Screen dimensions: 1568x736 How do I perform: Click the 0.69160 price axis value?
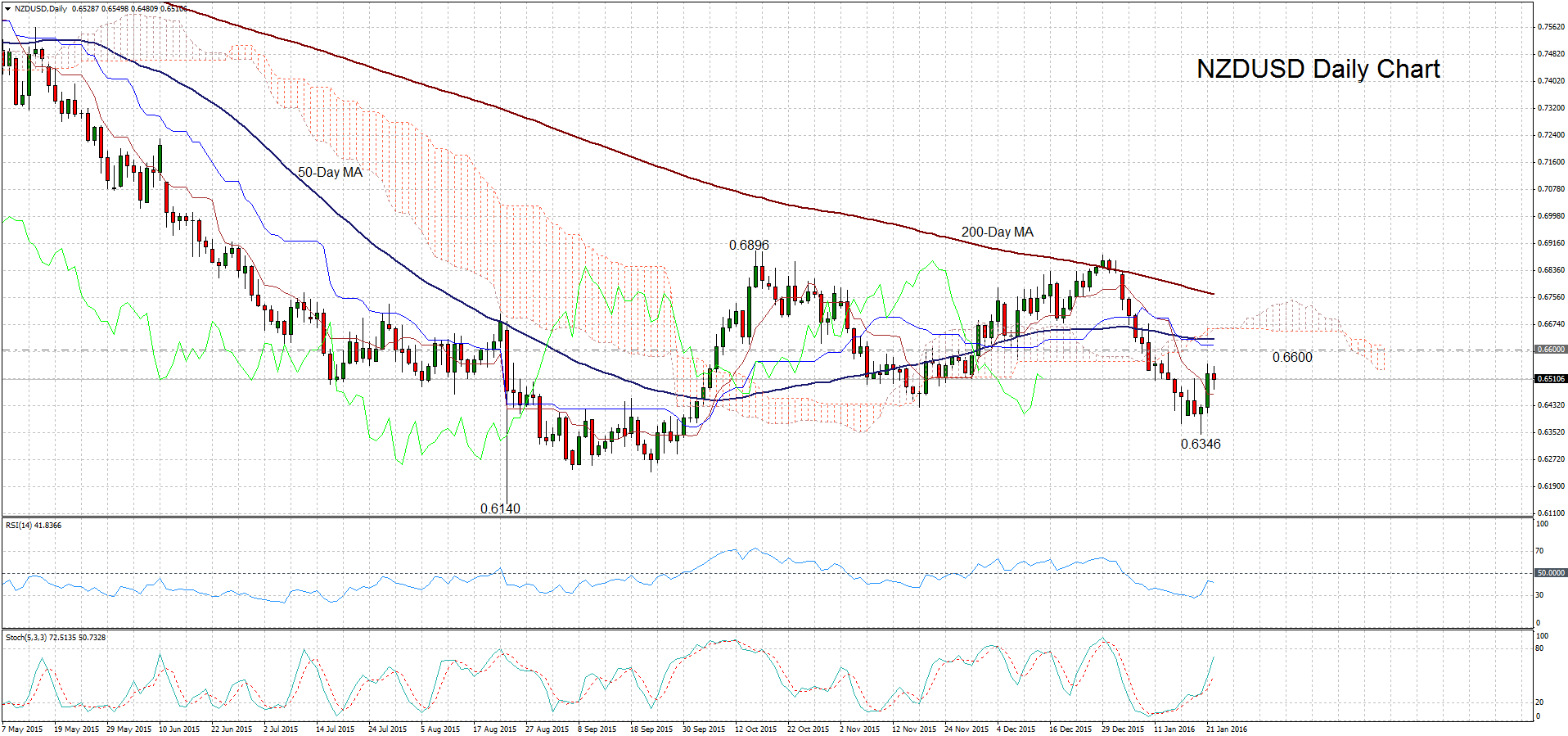point(1551,243)
